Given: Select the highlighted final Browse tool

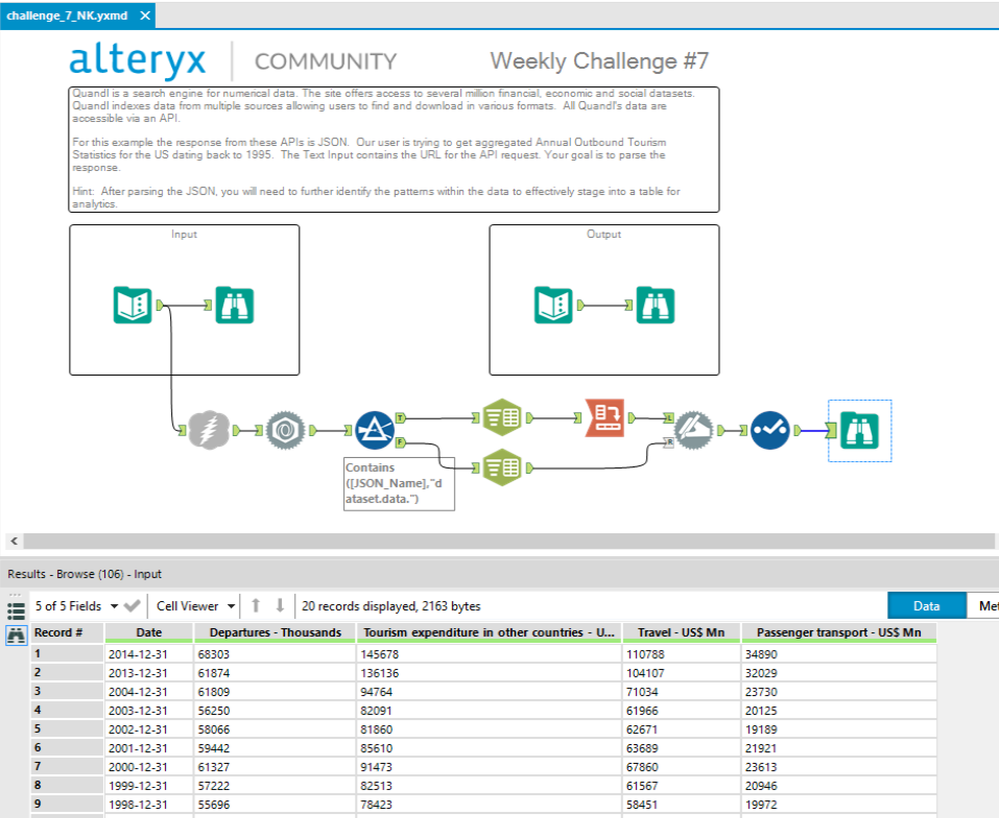Looking at the screenshot, I should pos(859,431).
